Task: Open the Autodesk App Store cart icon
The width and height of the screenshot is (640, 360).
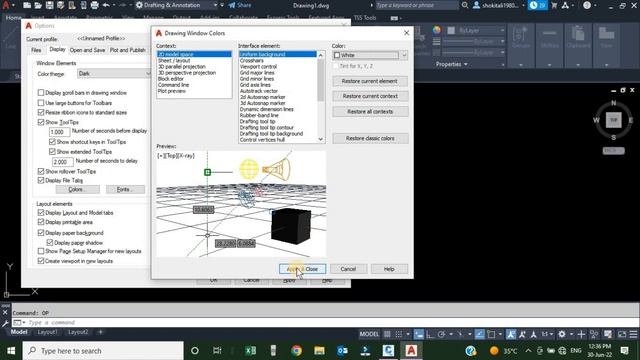Action: [554, 5]
